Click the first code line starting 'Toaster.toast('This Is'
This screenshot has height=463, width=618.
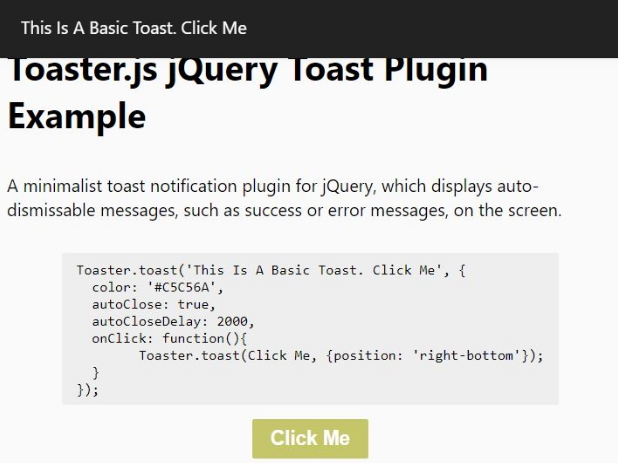271,270
